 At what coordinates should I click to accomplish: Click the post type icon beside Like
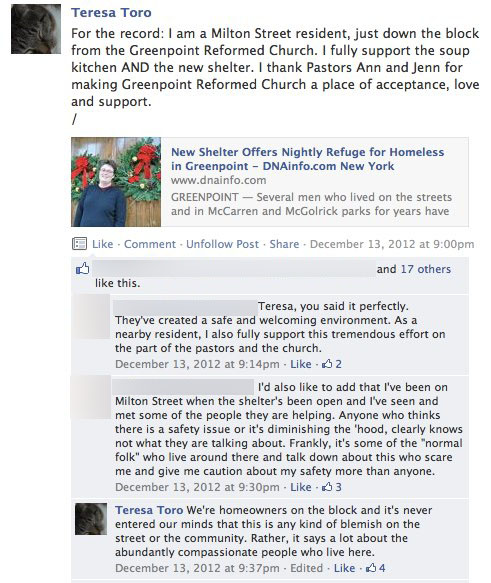coord(79,244)
